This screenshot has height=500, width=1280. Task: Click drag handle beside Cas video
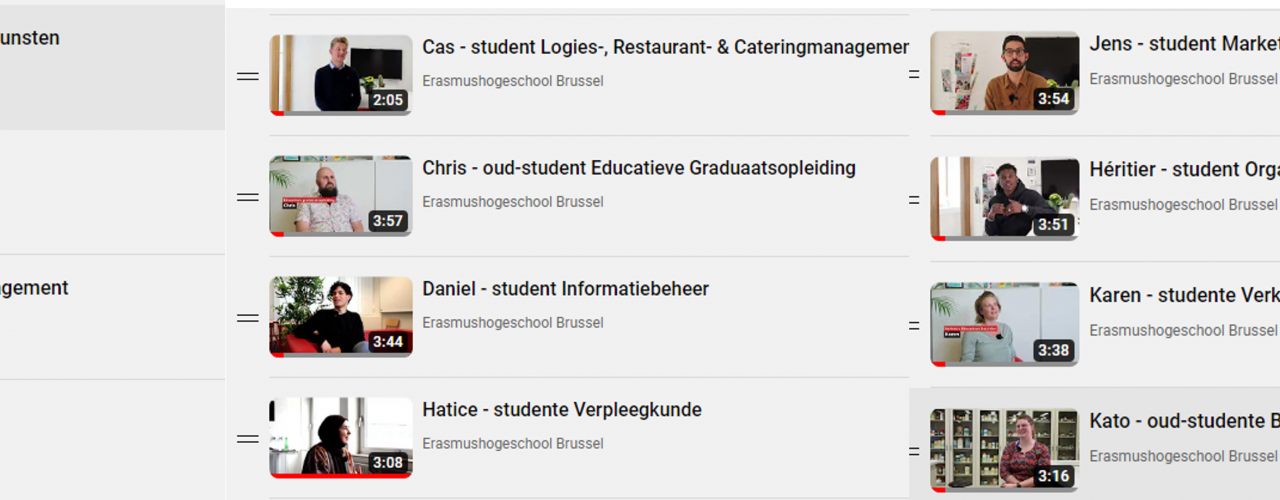(247, 76)
